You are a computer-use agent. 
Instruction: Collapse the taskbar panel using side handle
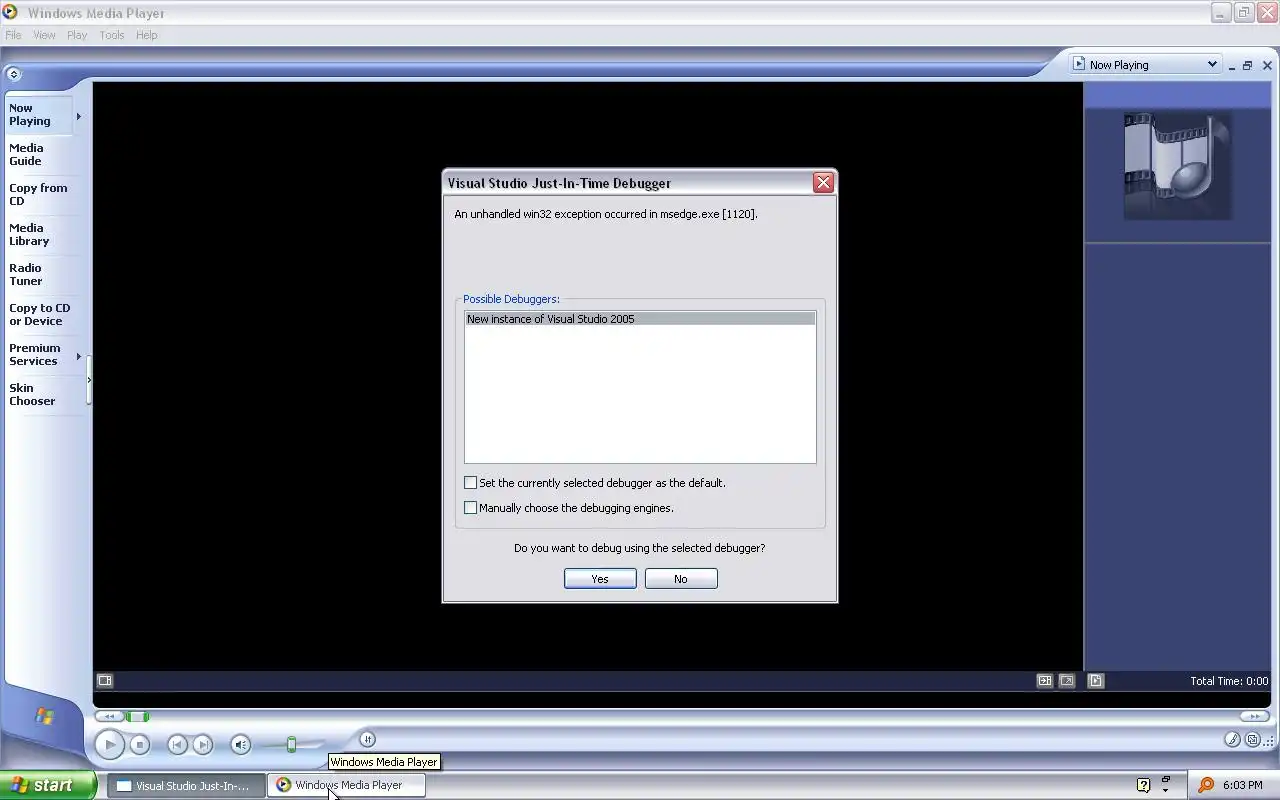pos(88,380)
